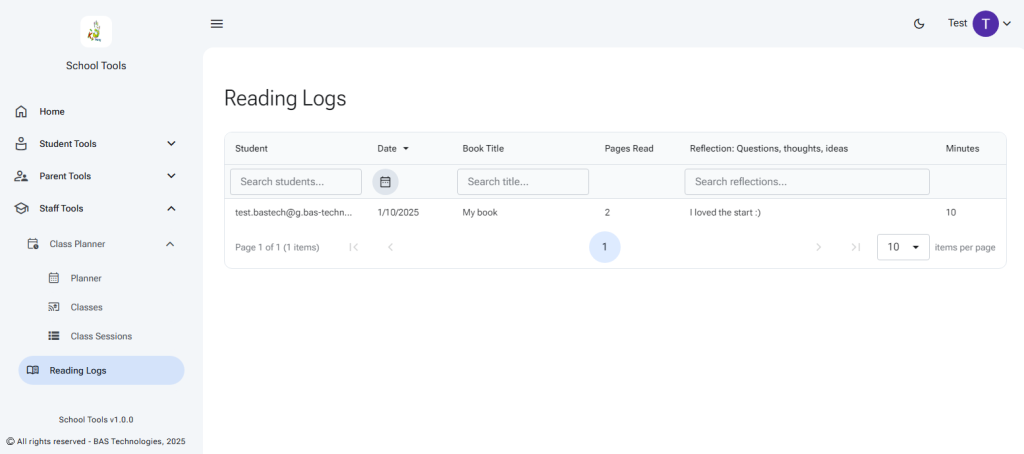Open the date filter calendar icon
Viewport: 1024px width, 454px height.
[385, 182]
